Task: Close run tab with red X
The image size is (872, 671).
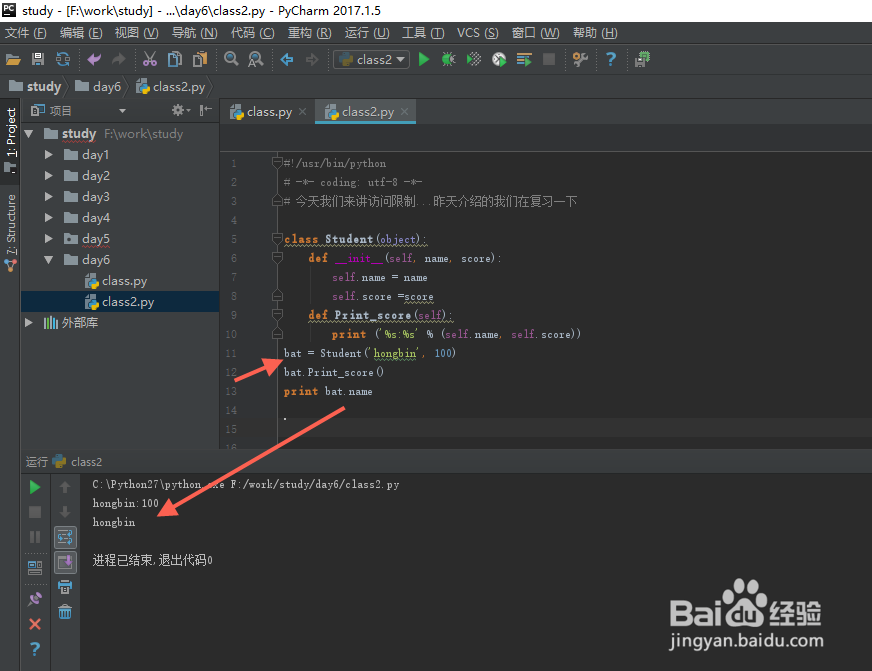Action: (x=34, y=624)
